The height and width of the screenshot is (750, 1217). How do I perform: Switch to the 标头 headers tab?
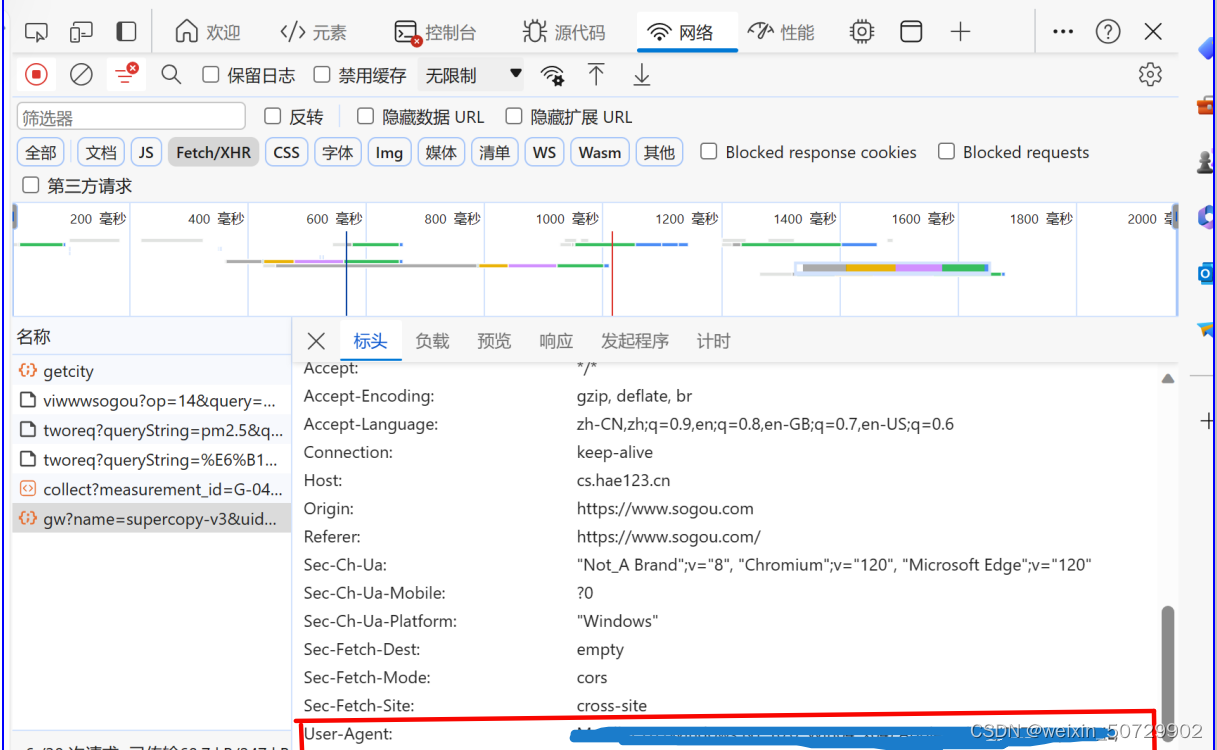(x=370, y=341)
